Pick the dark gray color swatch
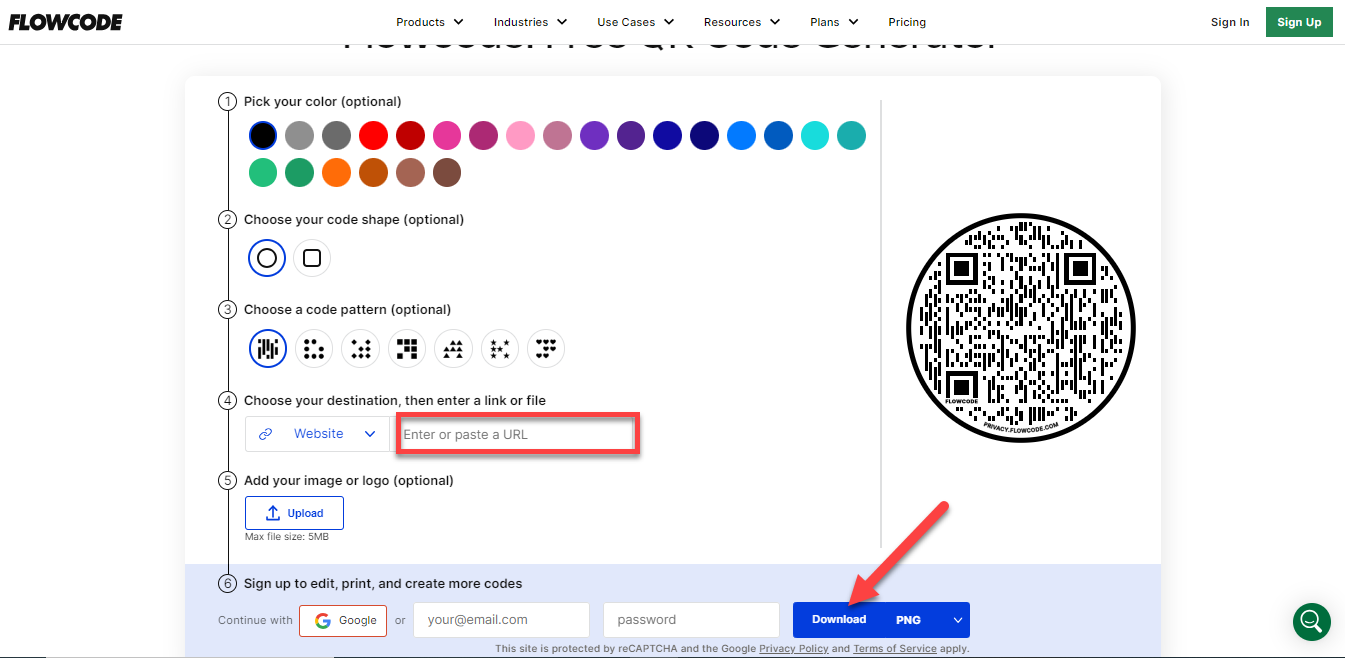The width and height of the screenshot is (1345, 658). pyautogui.click(x=336, y=135)
